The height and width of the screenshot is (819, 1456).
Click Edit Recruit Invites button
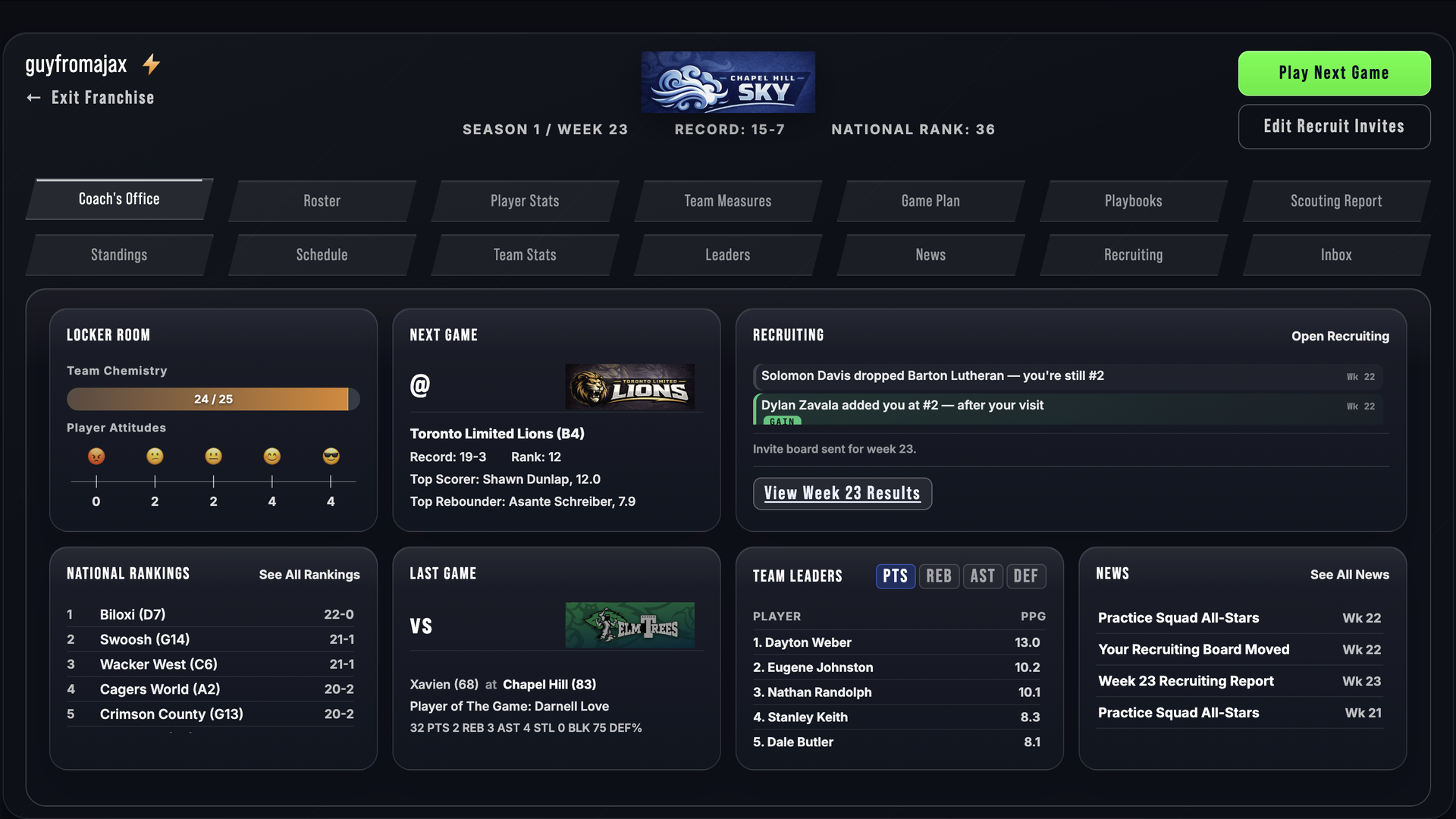pyautogui.click(x=1335, y=127)
